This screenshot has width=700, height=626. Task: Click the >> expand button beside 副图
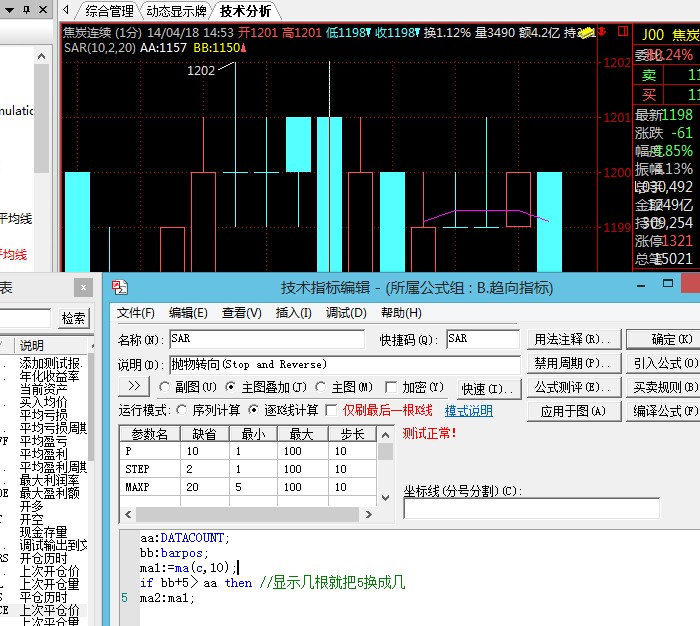point(134,386)
